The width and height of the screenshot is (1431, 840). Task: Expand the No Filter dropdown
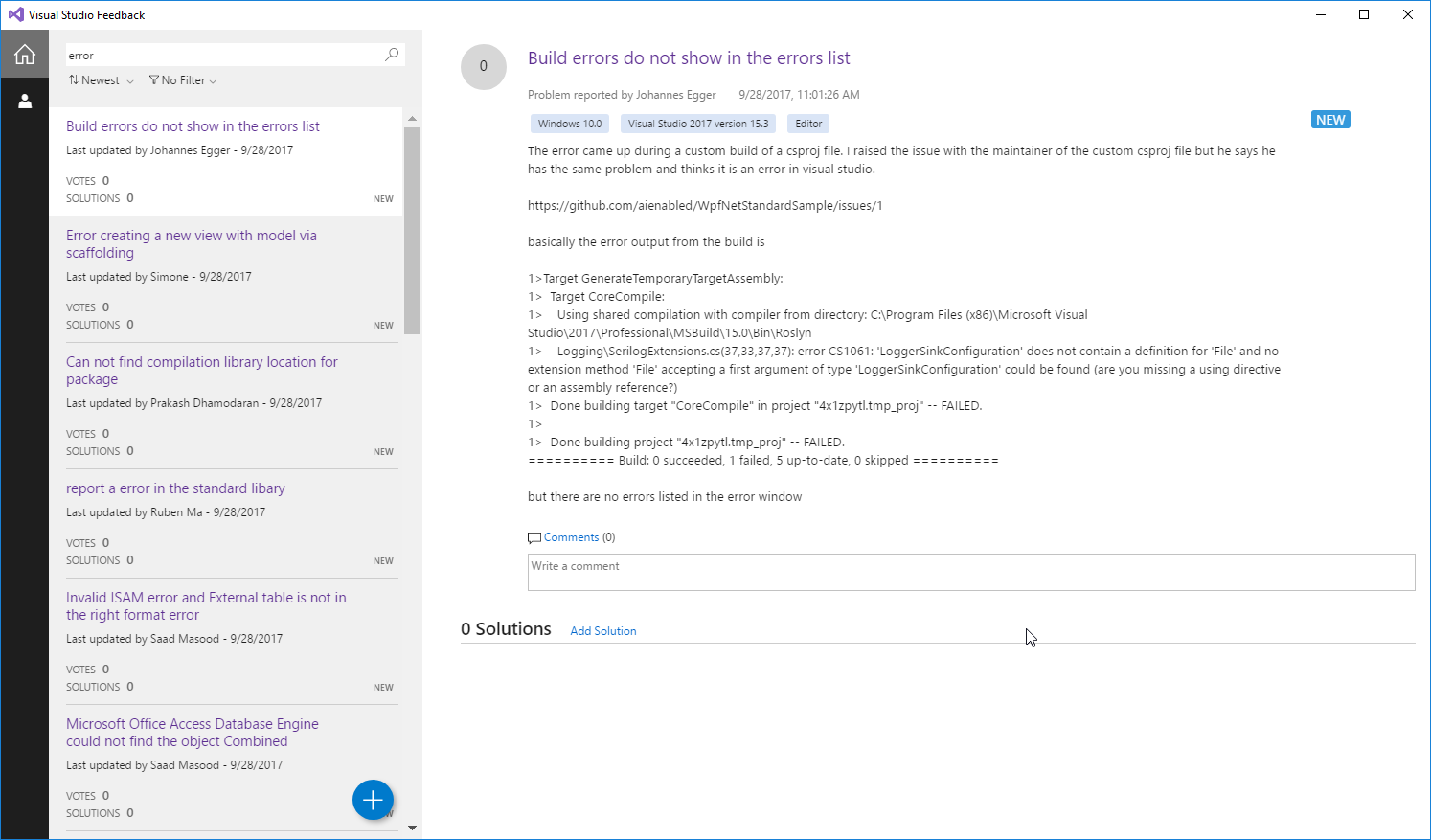point(183,80)
